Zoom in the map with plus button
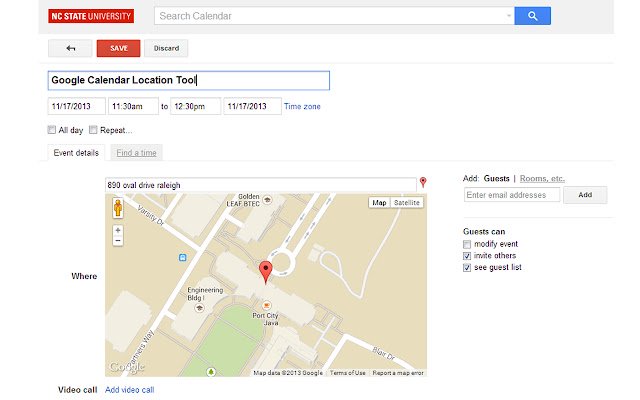The image size is (640, 400). (118, 230)
